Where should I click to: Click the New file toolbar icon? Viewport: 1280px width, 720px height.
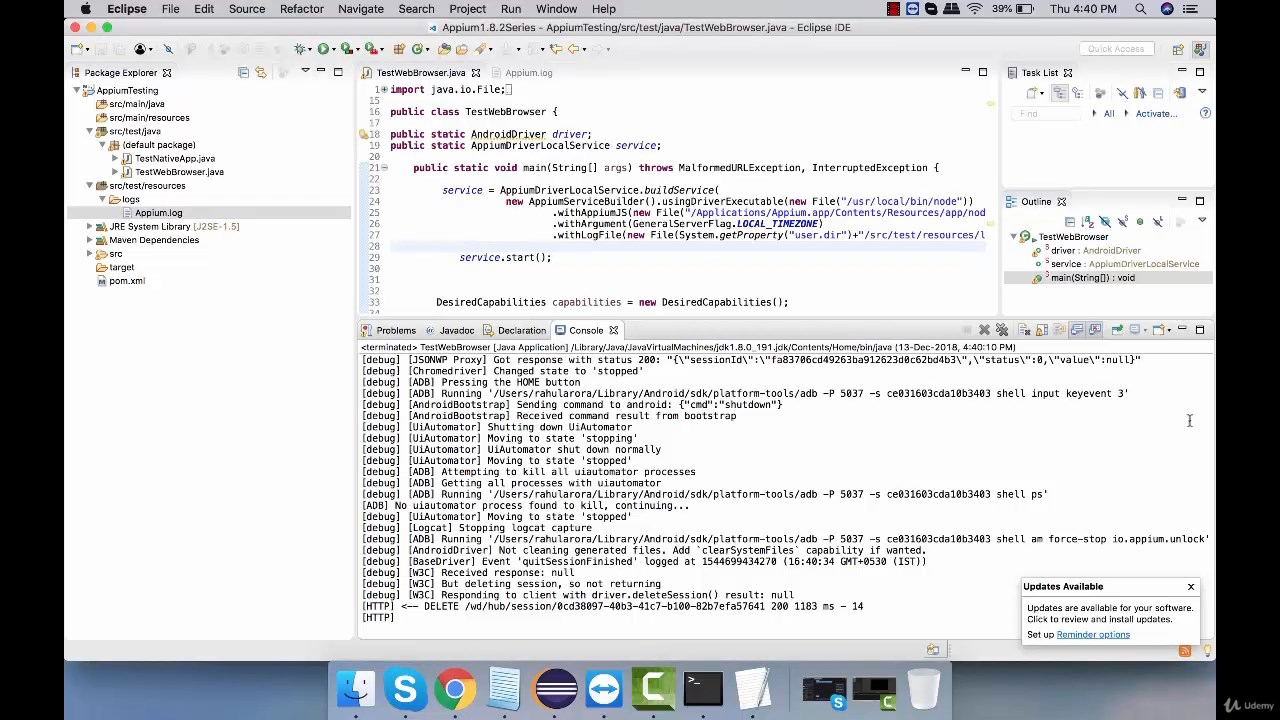point(76,49)
